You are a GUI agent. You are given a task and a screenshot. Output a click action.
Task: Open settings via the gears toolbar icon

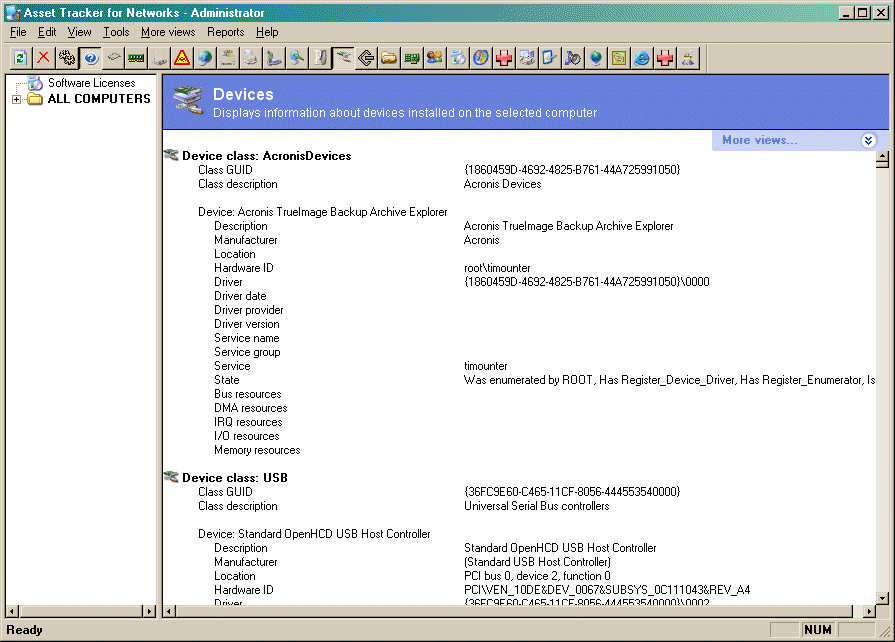click(x=66, y=58)
